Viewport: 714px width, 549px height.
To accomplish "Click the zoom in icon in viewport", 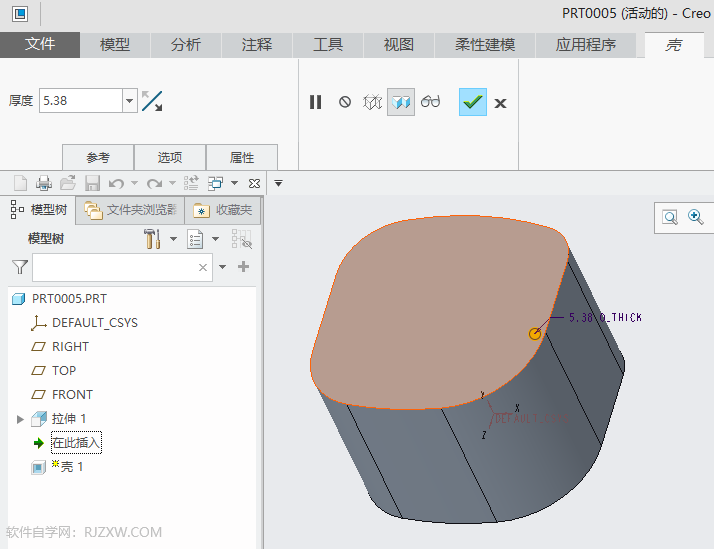I will [x=695, y=217].
